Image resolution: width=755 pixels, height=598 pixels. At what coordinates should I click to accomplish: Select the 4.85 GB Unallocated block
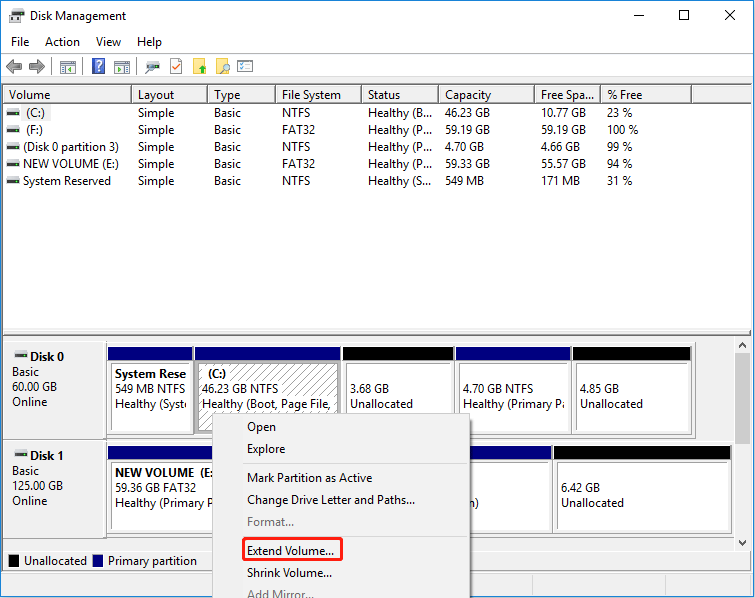(632, 390)
